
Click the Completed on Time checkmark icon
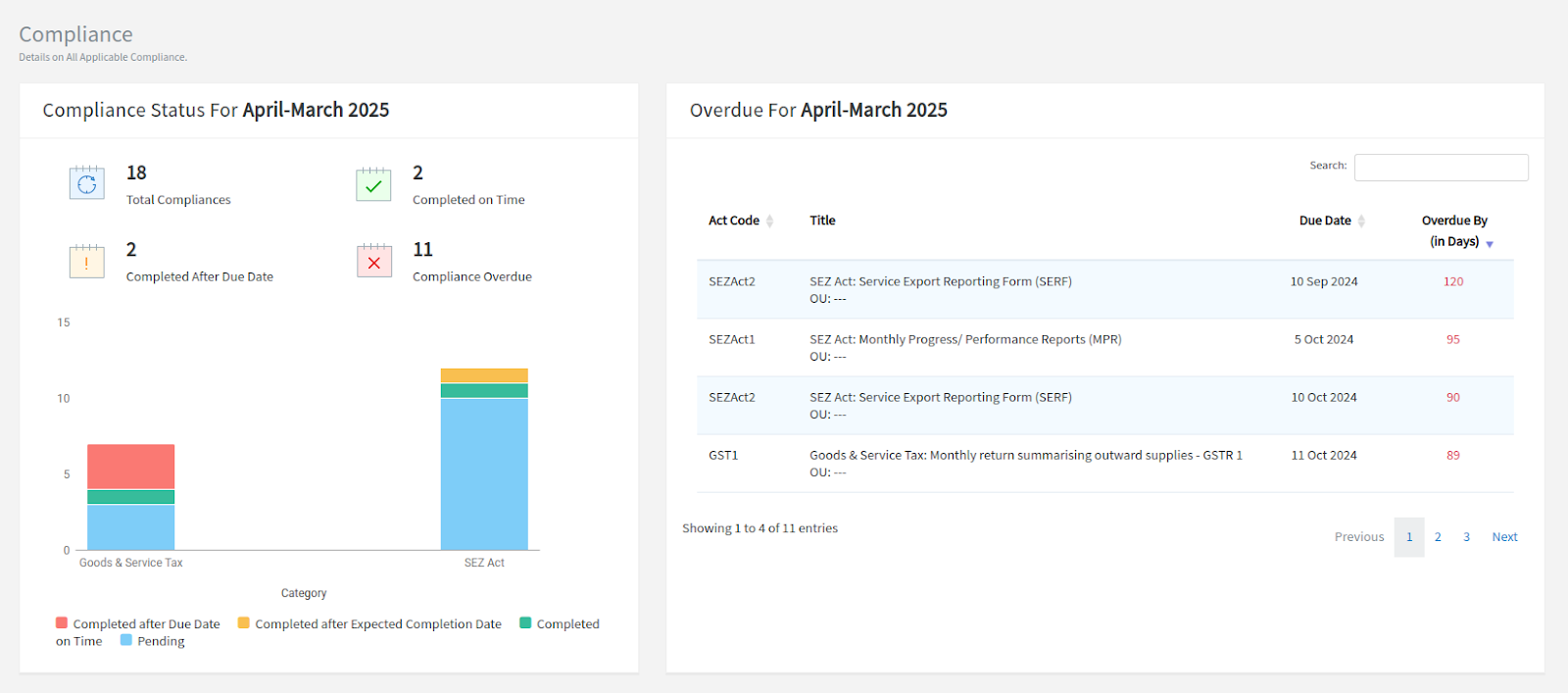pos(373,184)
